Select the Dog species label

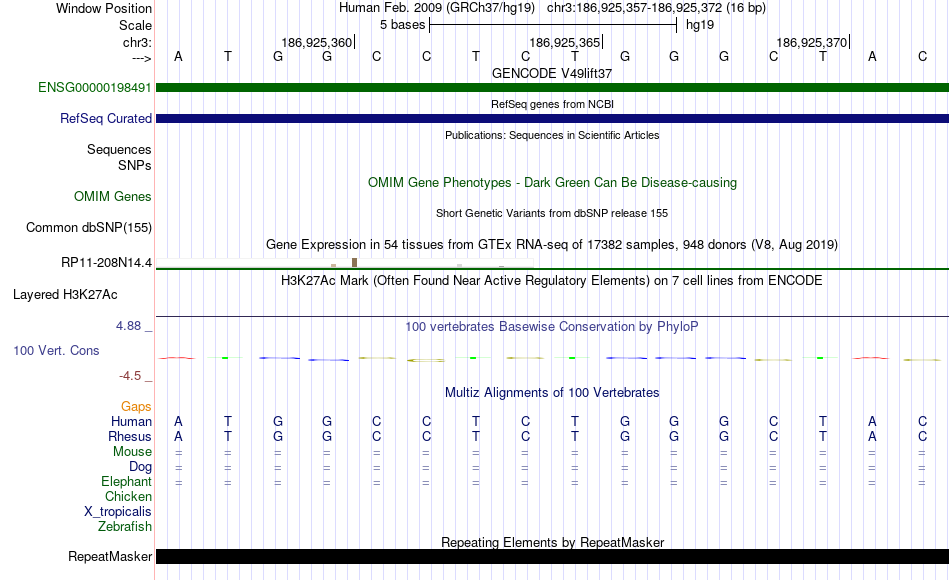(141, 467)
